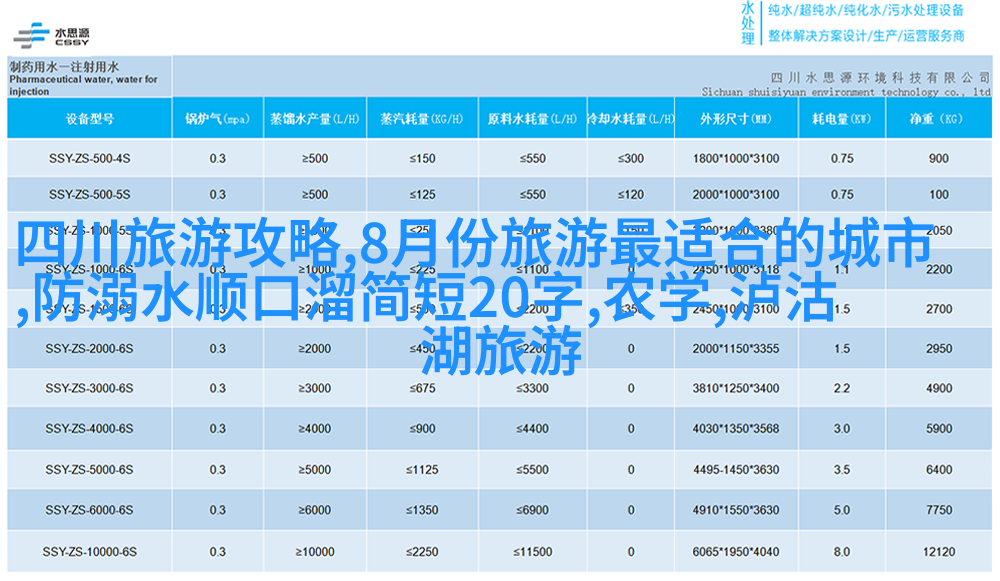This screenshot has width=1000, height=581.
Task: Click the SSY-ZS-10000-6S model cell
Action: (x=88, y=551)
